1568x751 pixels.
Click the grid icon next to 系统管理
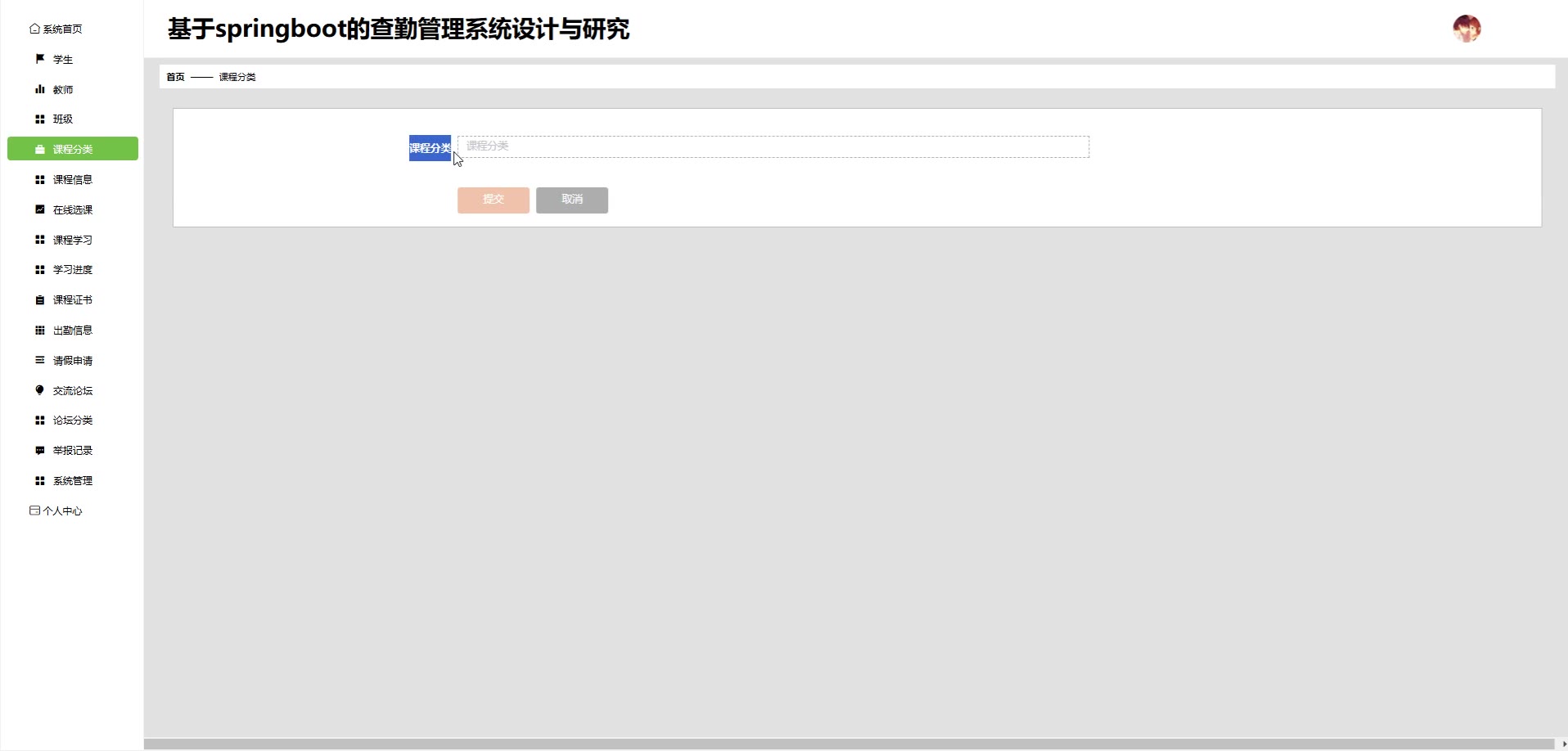pyautogui.click(x=40, y=481)
